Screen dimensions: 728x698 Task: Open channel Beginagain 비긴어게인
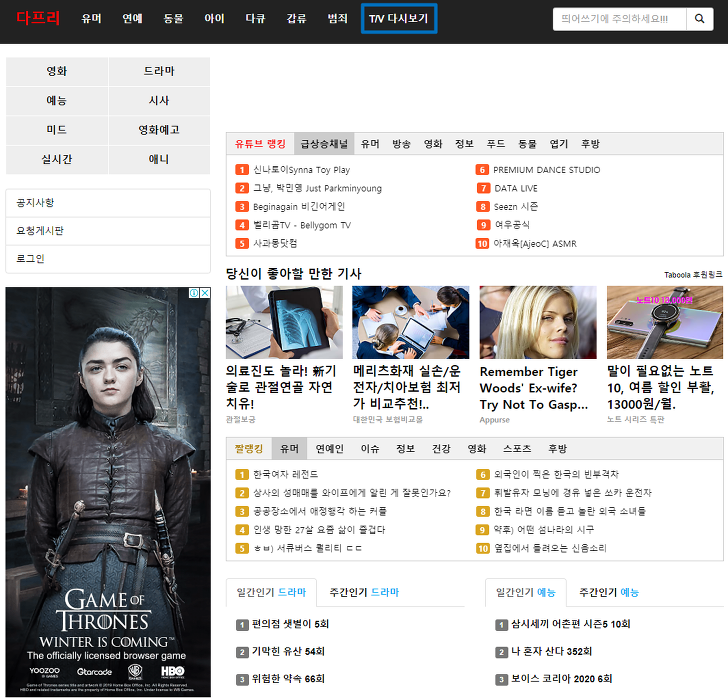coord(299,207)
